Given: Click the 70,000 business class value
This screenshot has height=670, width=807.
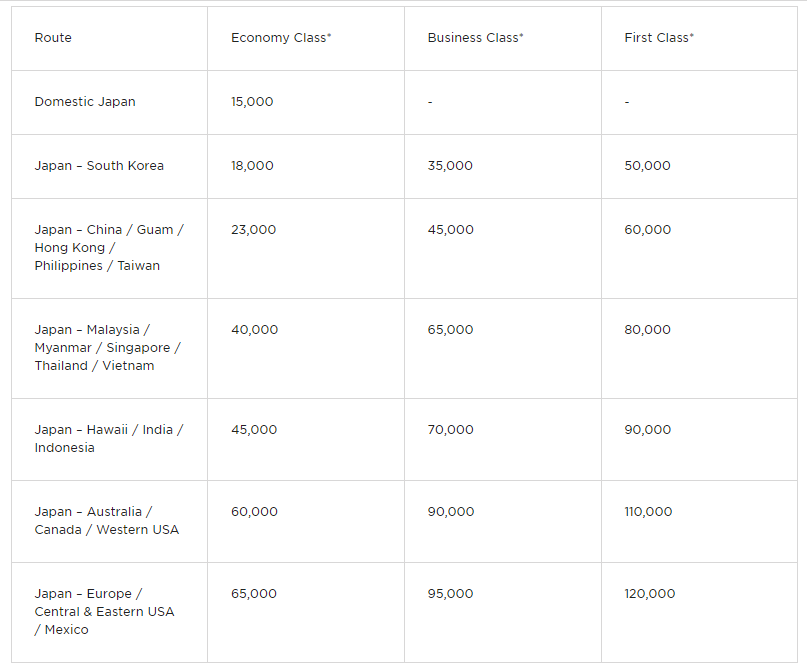Looking at the screenshot, I should 451,429.
